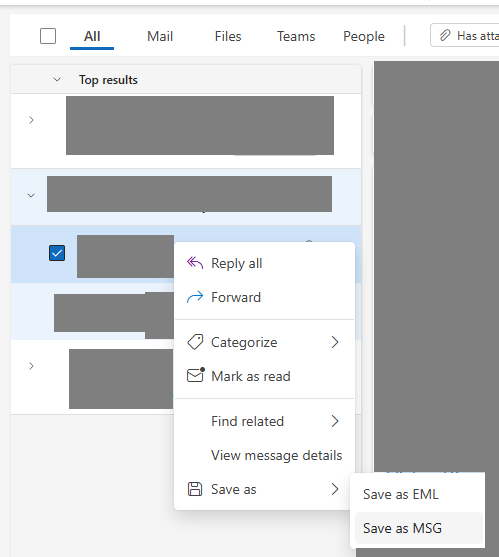Click the Mark as read envelope icon
This screenshot has width=499, height=557.
click(196, 375)
